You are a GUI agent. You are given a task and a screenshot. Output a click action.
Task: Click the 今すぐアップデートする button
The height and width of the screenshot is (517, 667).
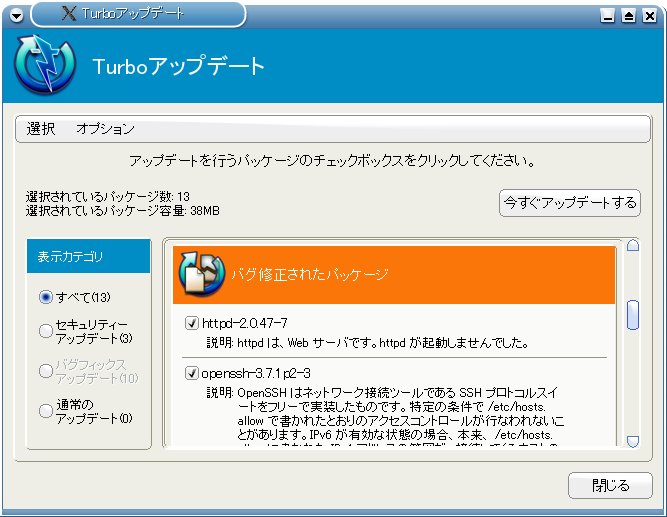click(x=570, y=203)
